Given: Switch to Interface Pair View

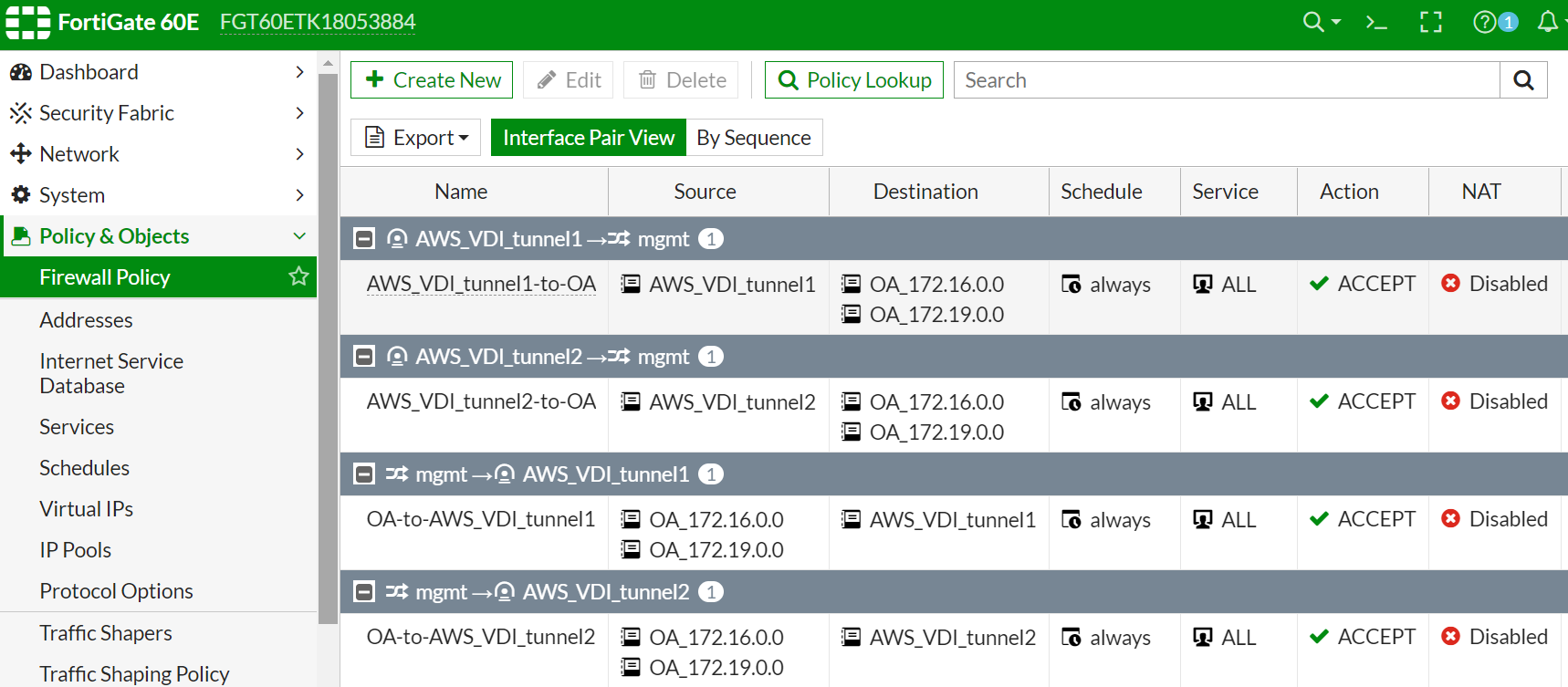Looking at the screenshot, I should (x=589, y=138).
